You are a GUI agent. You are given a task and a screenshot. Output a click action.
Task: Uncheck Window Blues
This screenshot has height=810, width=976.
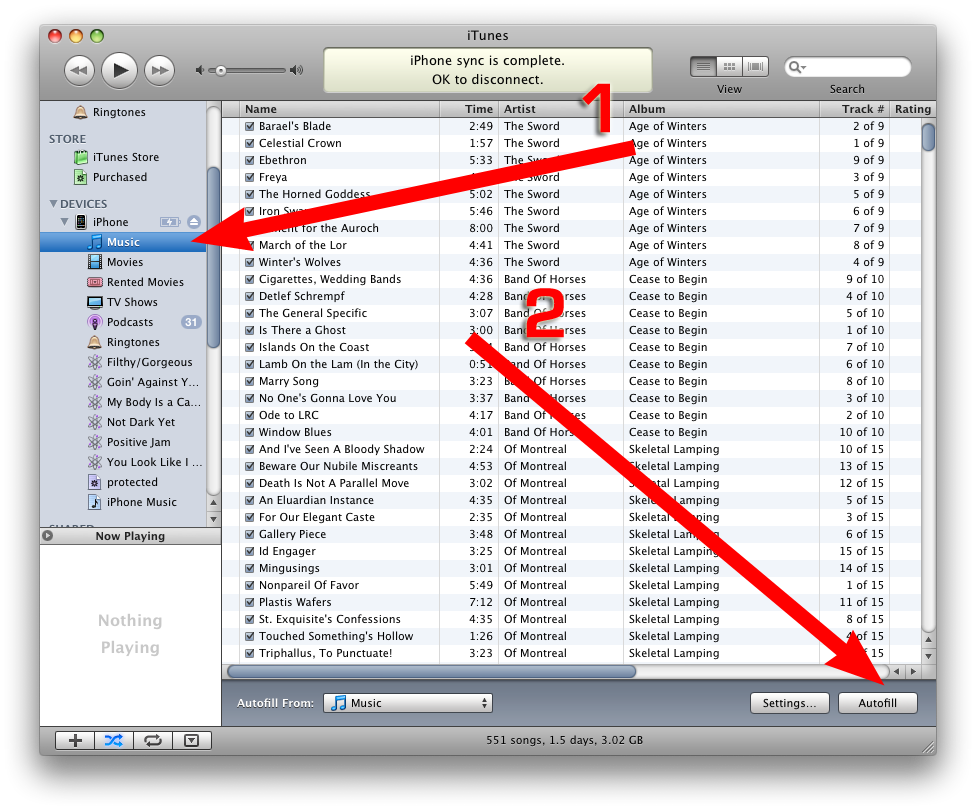click(250, 432)
